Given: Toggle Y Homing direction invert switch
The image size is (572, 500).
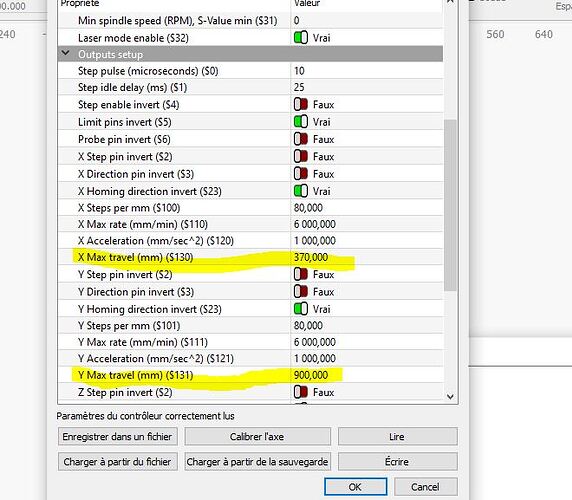Looking at the screenshot, I should tap(301, 309).
